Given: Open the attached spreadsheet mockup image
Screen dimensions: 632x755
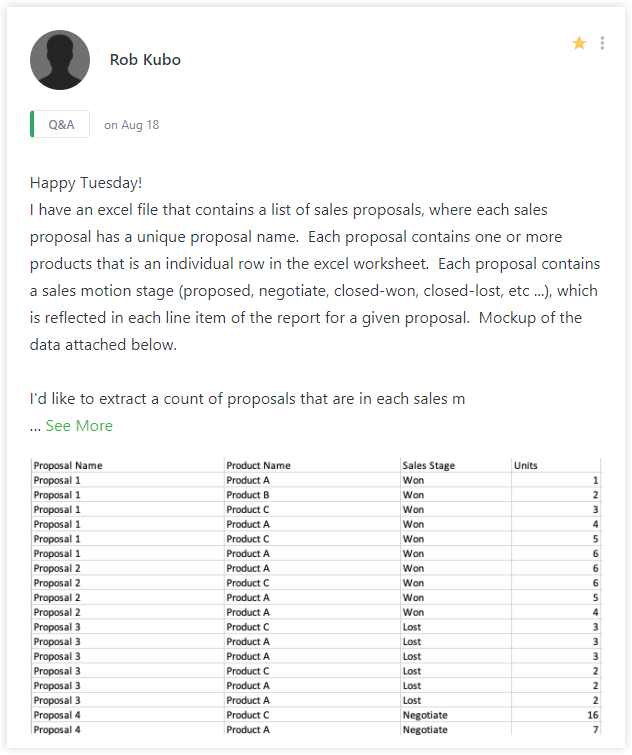Looking at the screenshot, I should pos(316,597).
